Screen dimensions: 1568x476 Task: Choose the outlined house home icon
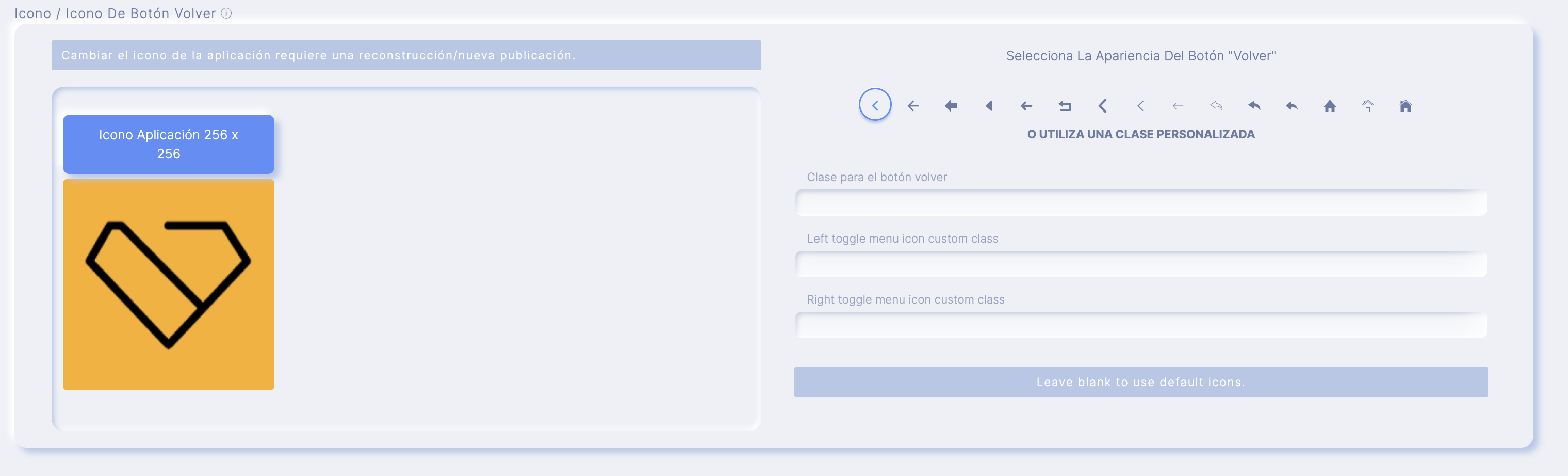pos(1367,106)
